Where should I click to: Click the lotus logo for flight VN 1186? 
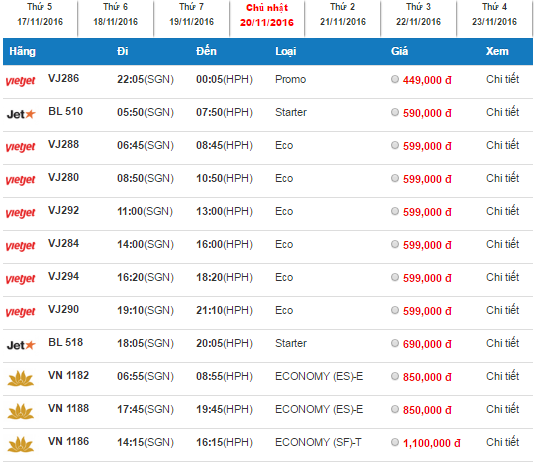tap(20, 444)
